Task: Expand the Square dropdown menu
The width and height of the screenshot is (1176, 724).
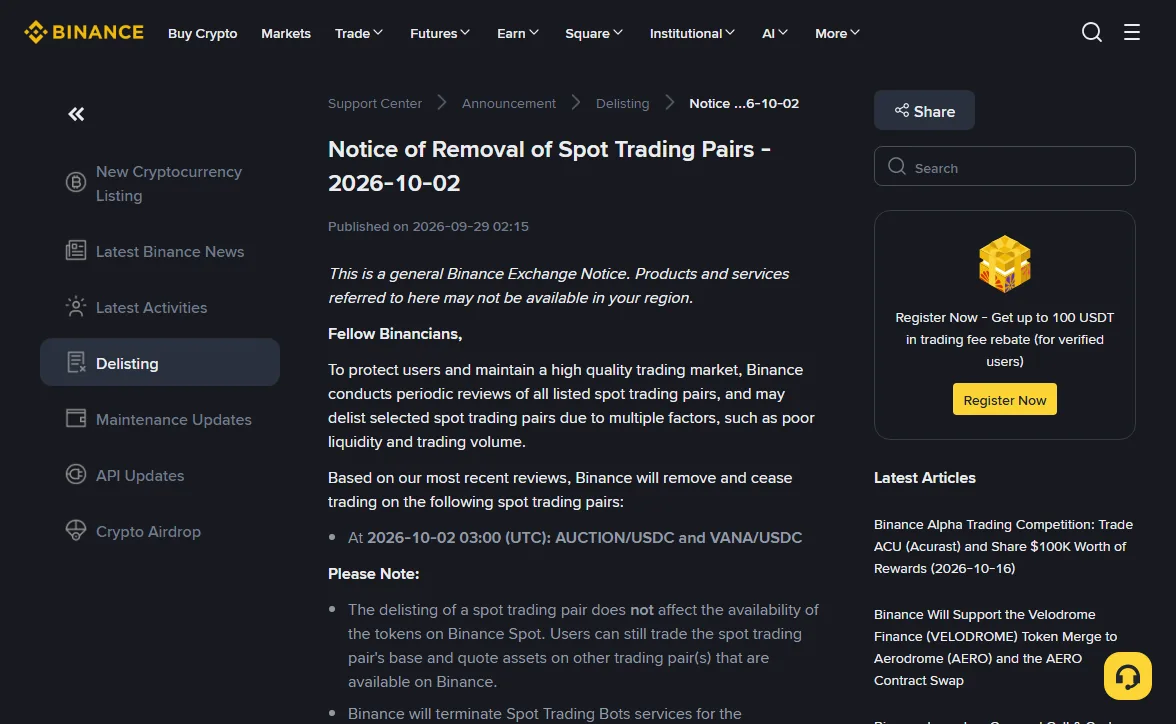Action: tap(593, 33)
